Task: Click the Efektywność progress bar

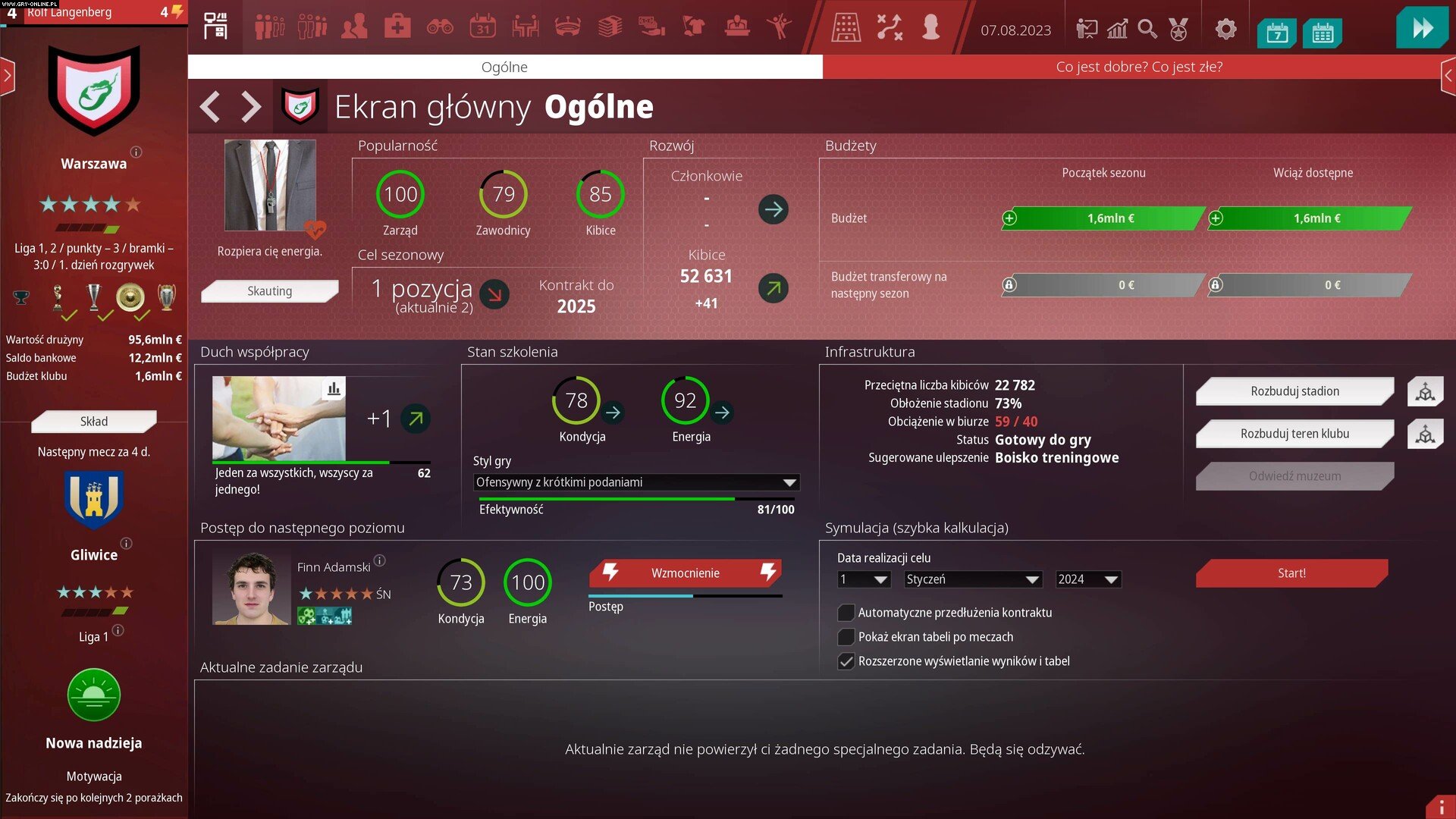Action: click(635, 499)
